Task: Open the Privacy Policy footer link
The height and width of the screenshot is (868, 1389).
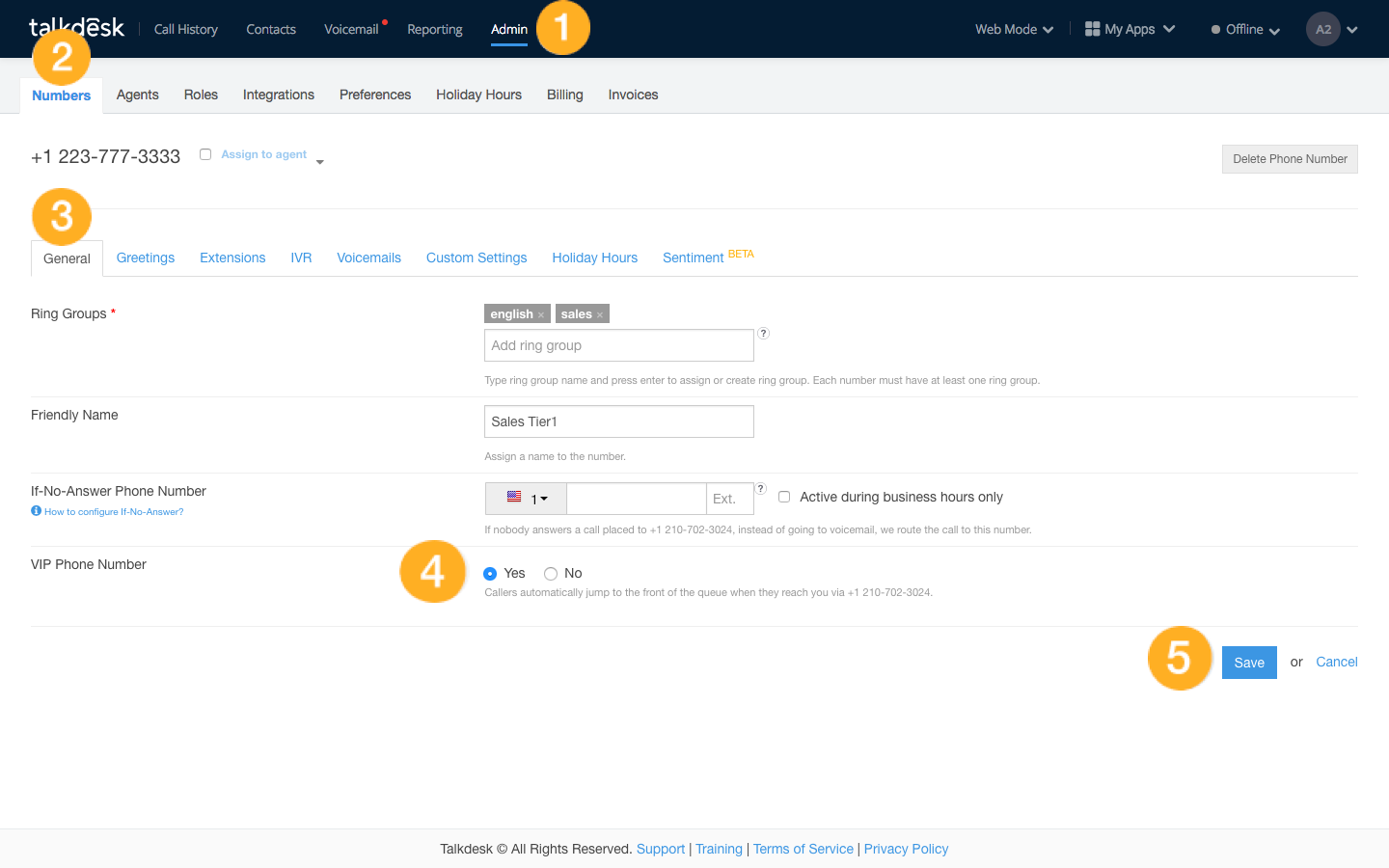Action: point(907,849)
